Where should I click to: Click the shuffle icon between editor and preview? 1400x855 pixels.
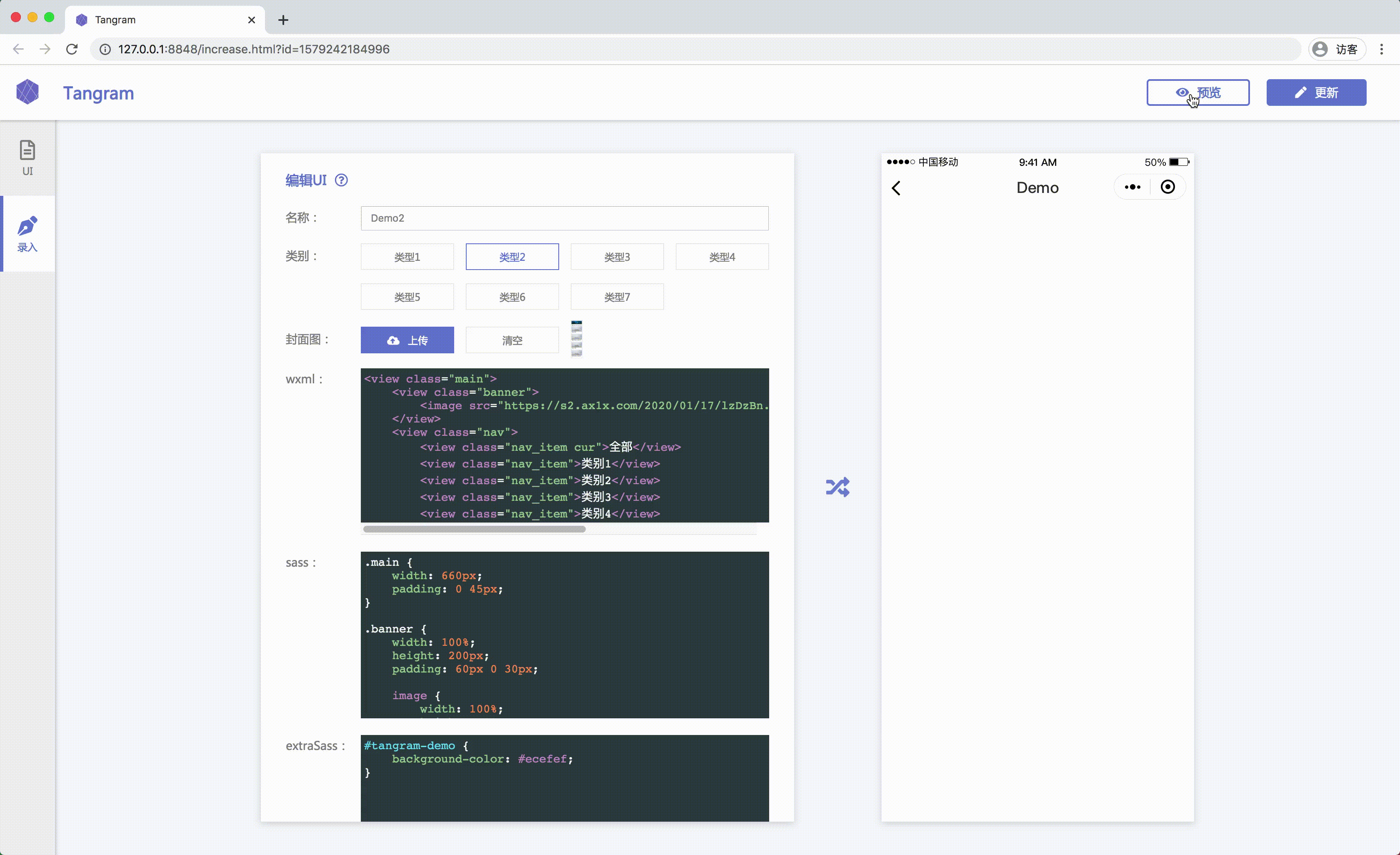pyautogui.click(x=837, y=487)
